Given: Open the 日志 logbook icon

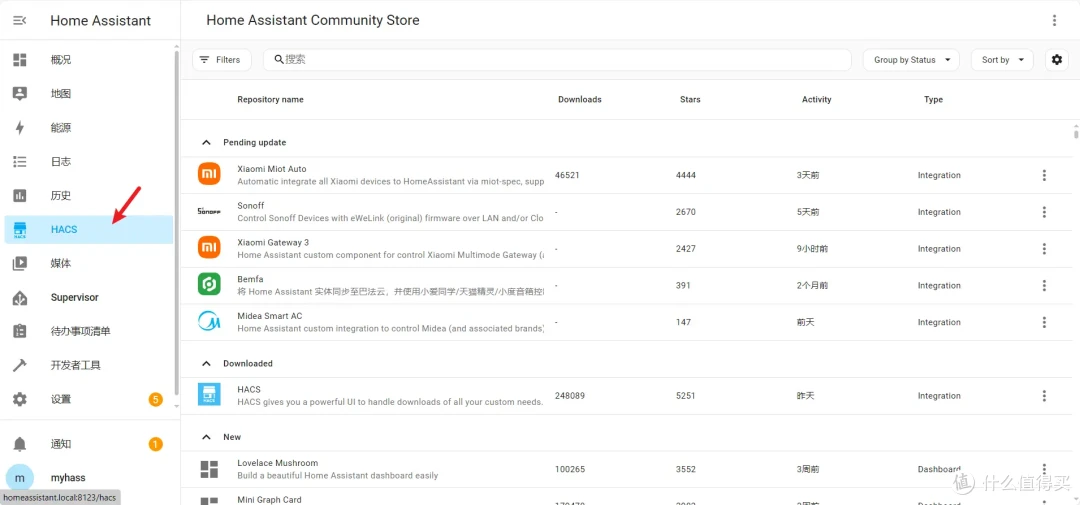Looking at the screenshot, I should (20, 162).
